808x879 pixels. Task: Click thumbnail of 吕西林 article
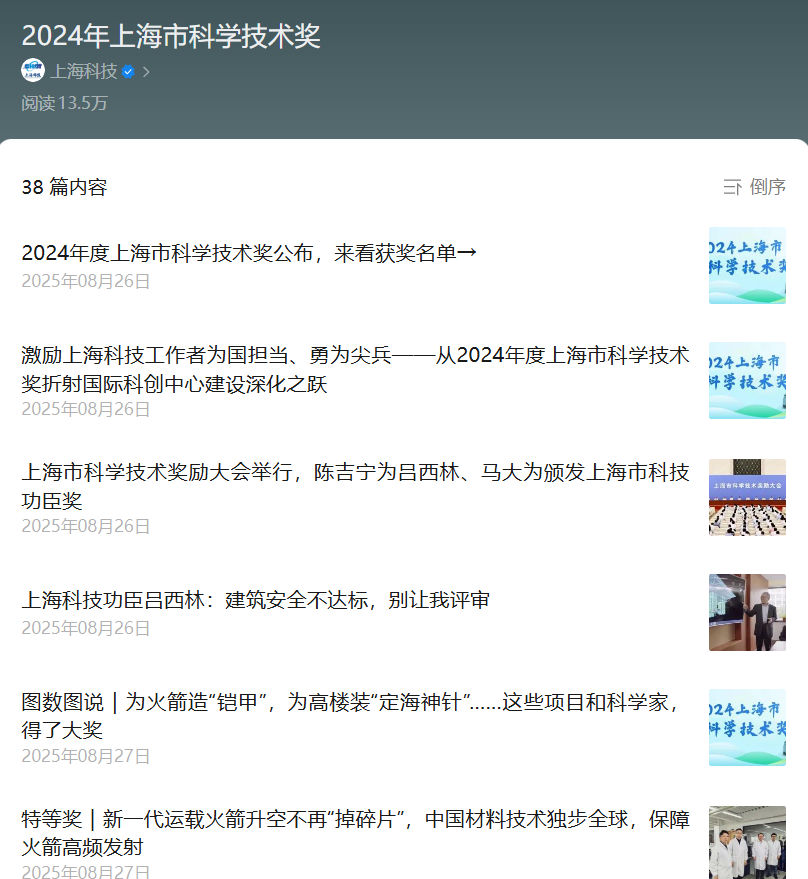tap(747, 613)
